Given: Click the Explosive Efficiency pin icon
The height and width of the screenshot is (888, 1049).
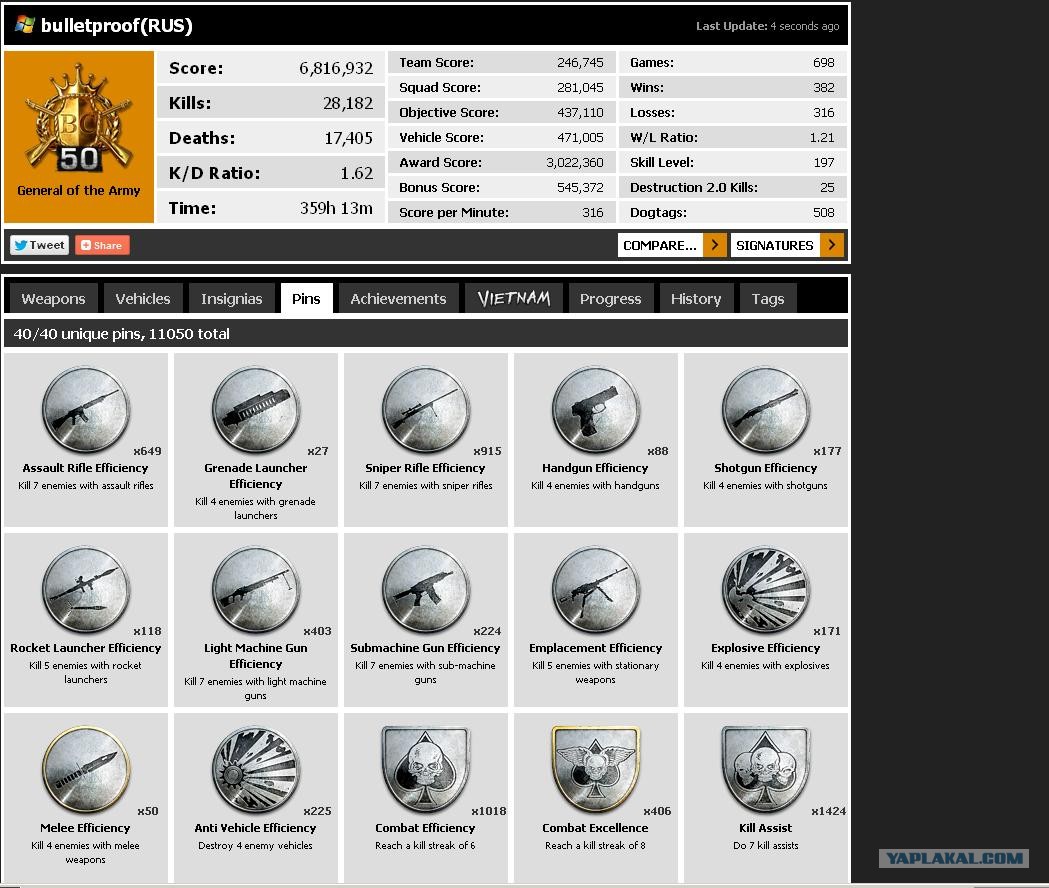Looking at the screenshot, I should [765, 590].
